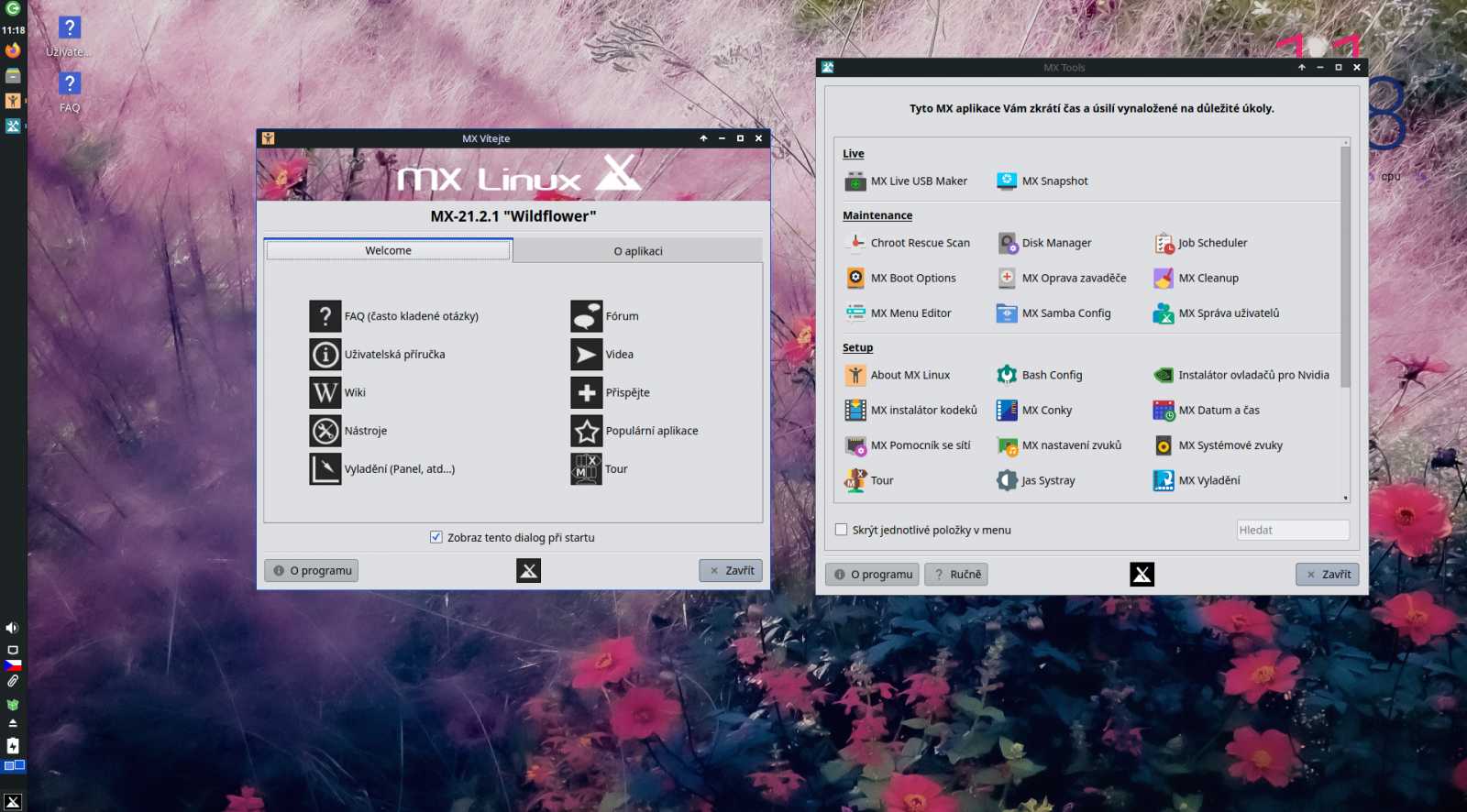Switch to the O aplikaci tab
The width and height of the screenshot is (1467, 812).
click(x=638, y=251)
